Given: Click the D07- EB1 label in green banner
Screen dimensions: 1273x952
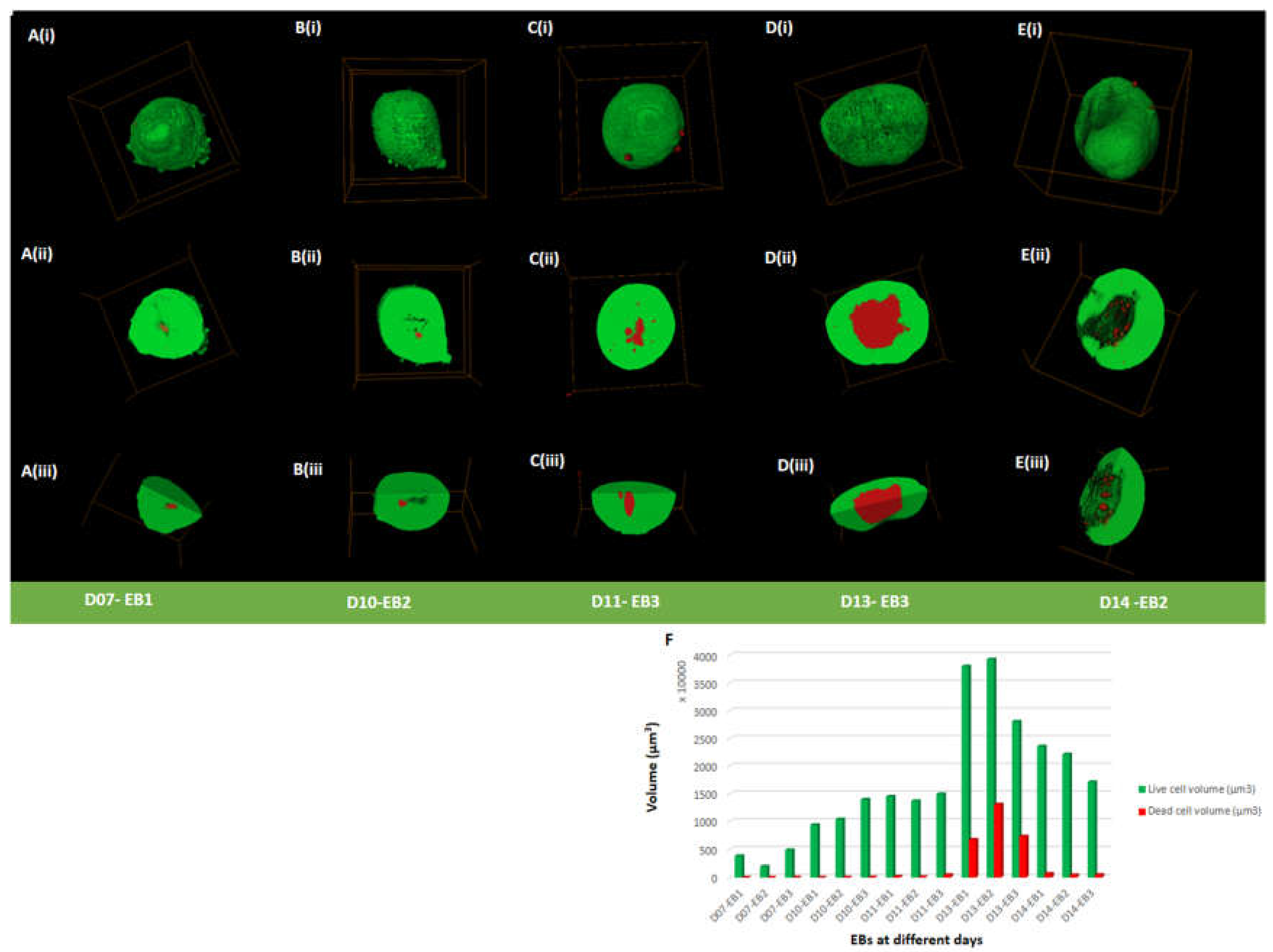Looking at the screenshot, I should coord(118,600).
